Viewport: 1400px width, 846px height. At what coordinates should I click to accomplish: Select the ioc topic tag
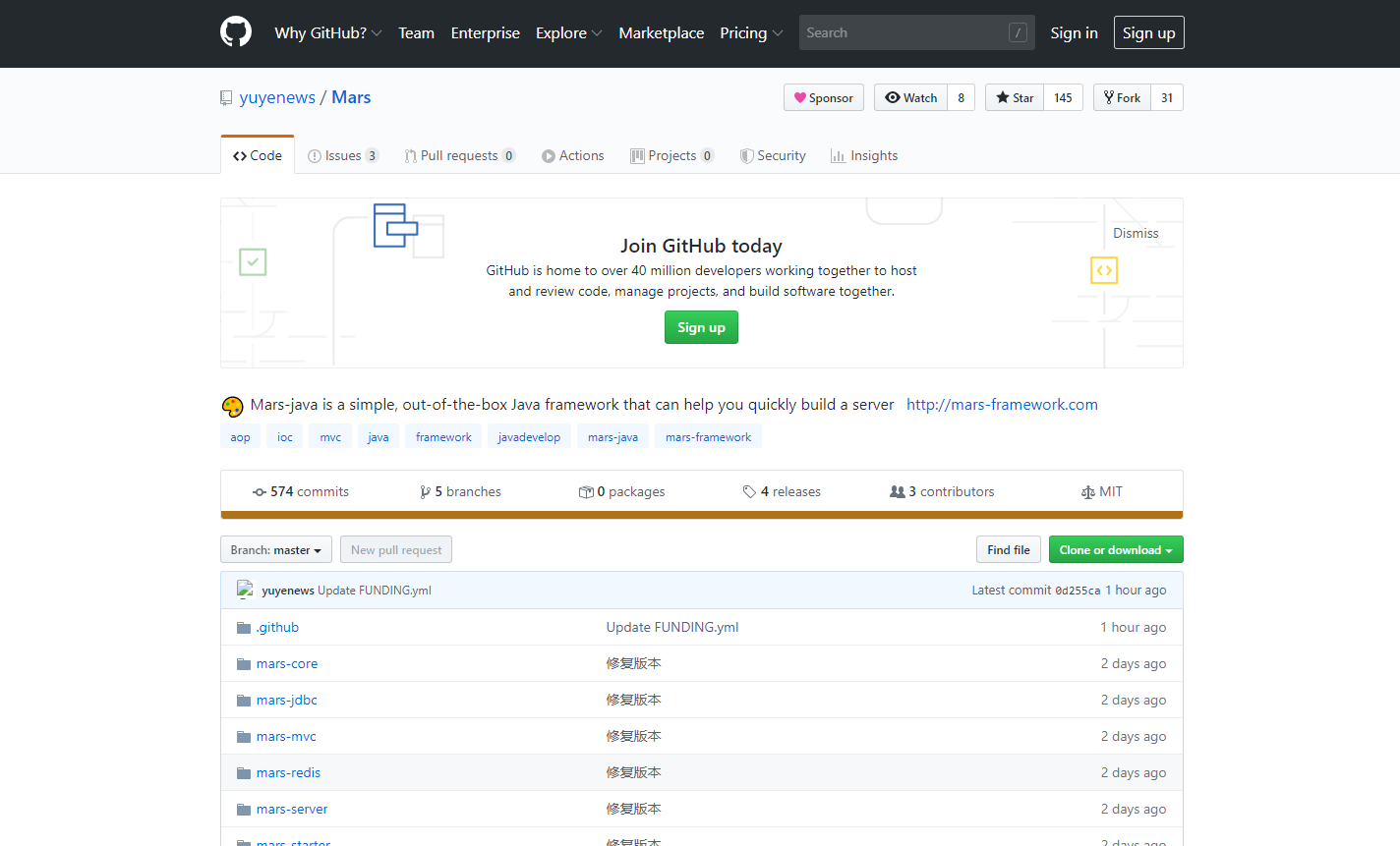[285, 437]
